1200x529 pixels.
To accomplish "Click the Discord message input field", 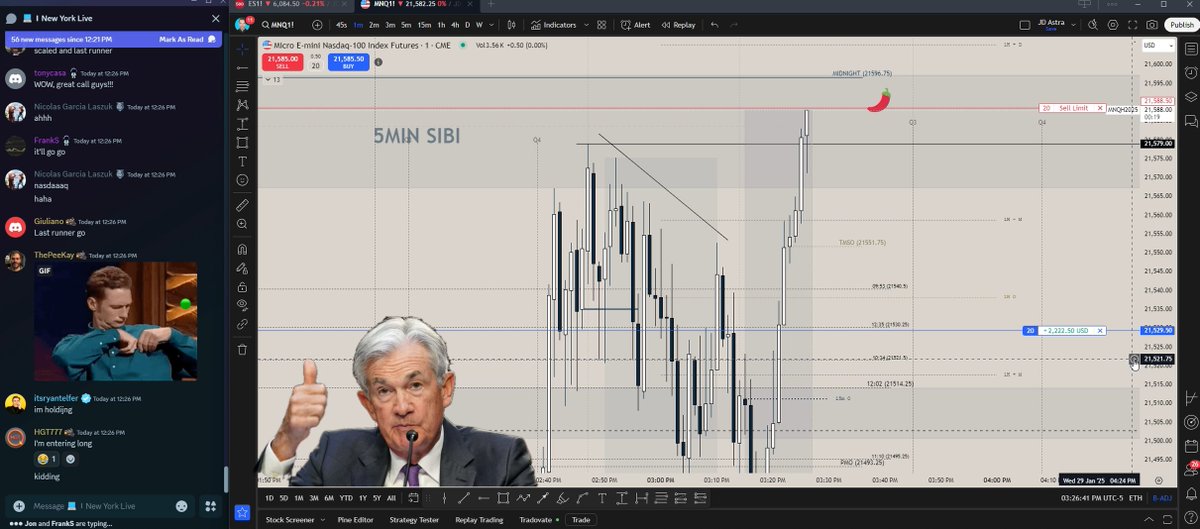I will pyautogui.click(x=98, y=506).
